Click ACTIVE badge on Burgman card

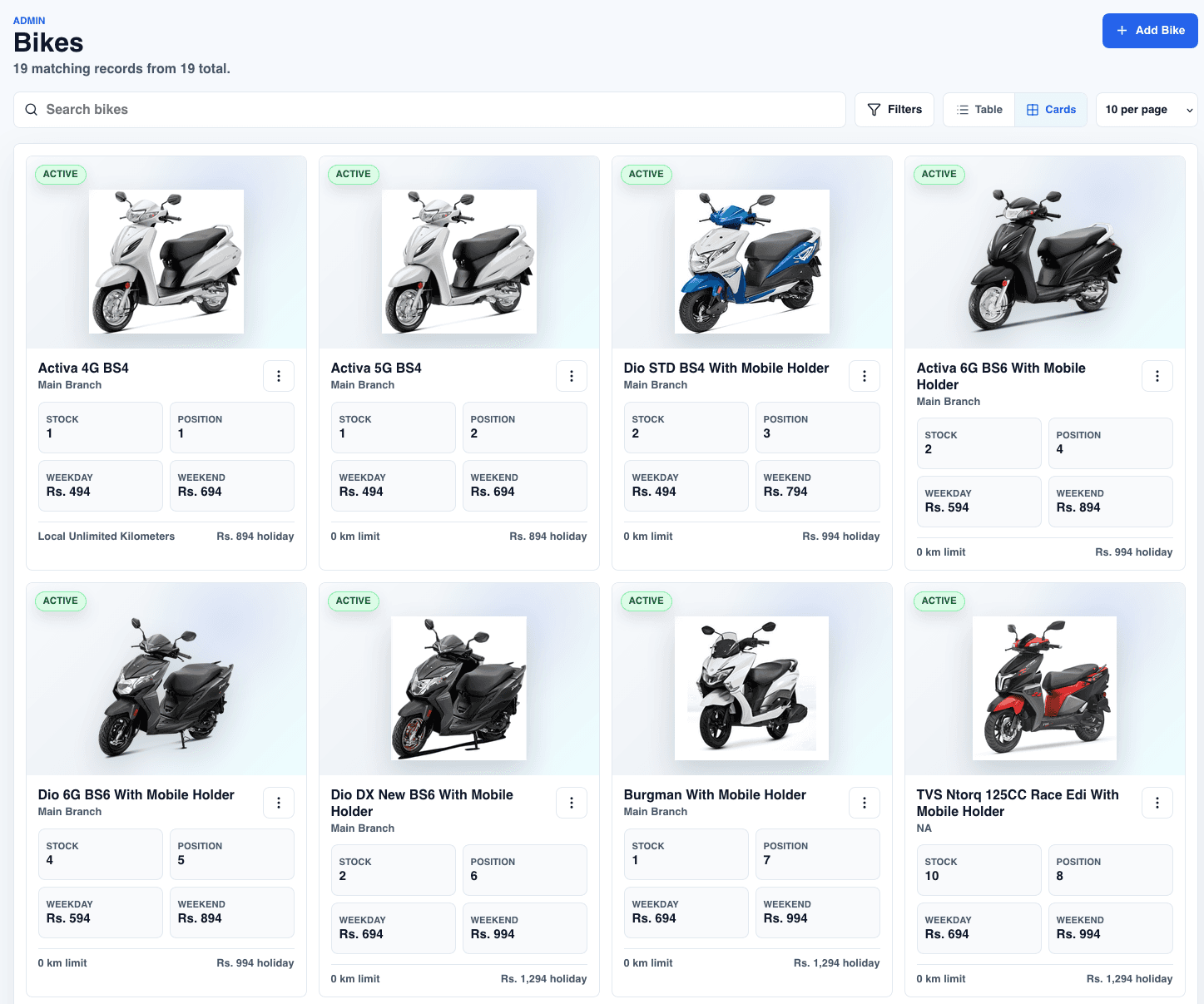(647, 601)
